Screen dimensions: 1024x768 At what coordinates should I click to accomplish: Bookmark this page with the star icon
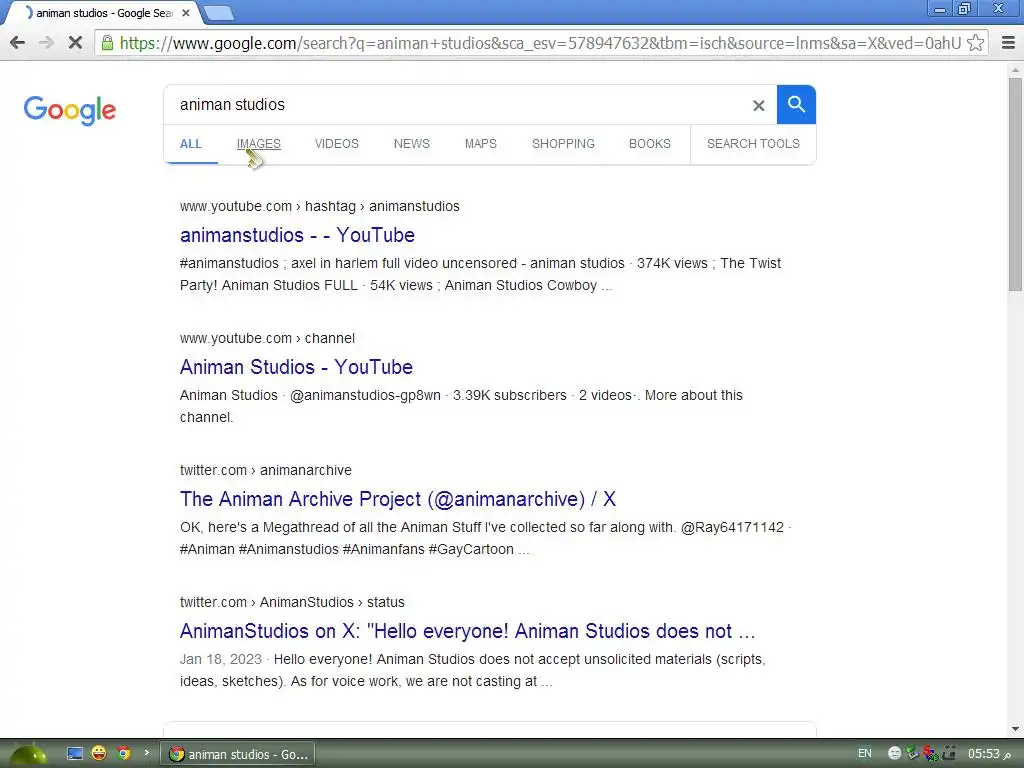click(x=975, y=43)
